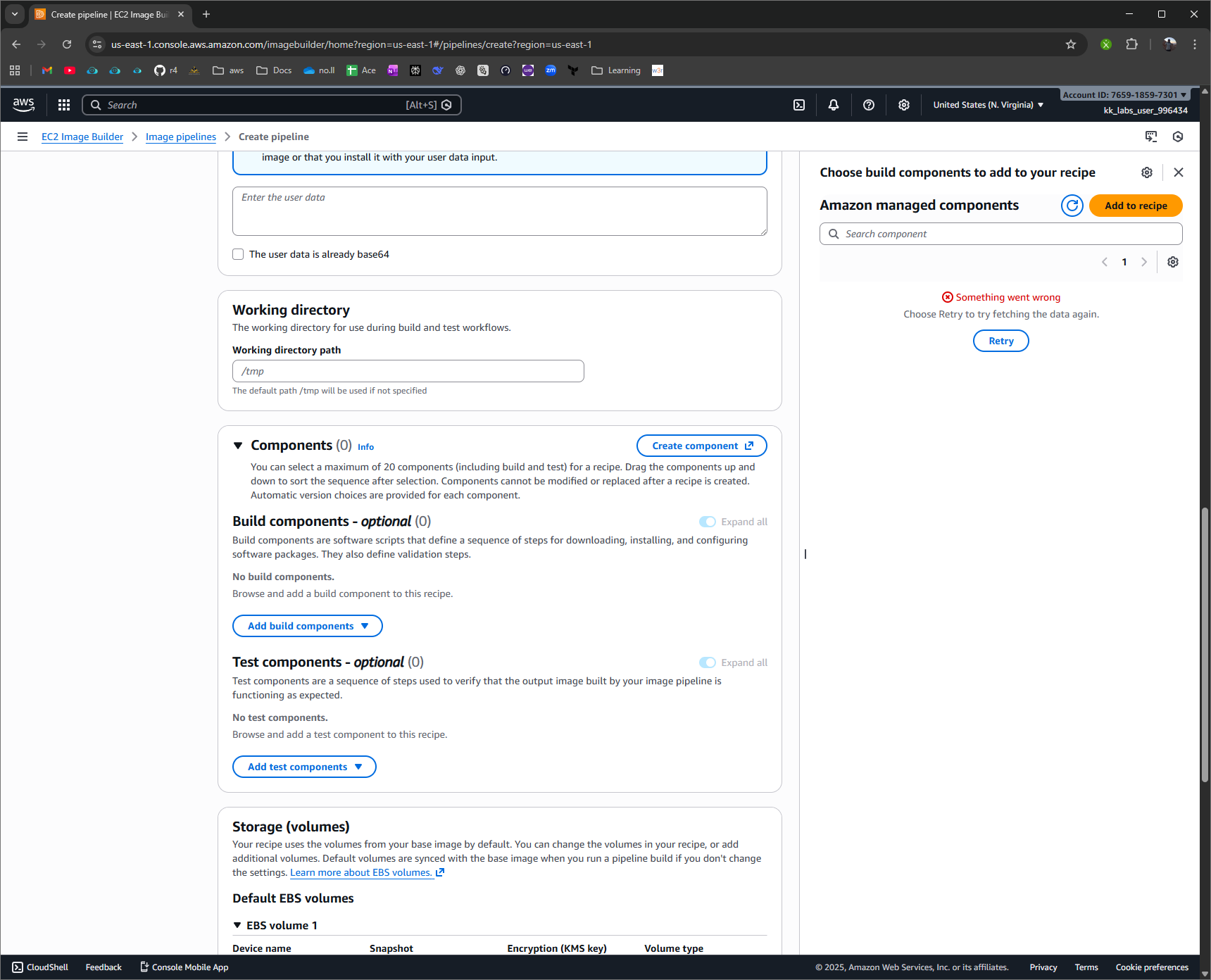Open the Docs bookmarks folder
The width and height of the screenshot is (1211, 980).
pos(274,70)
